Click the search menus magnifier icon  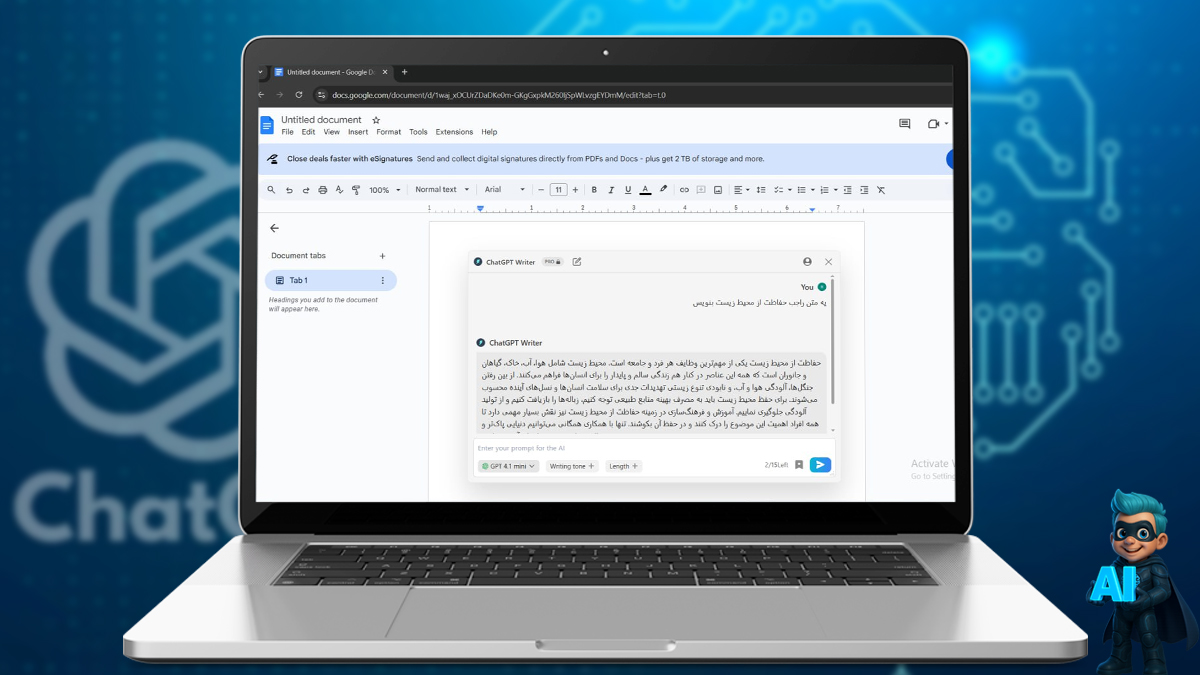(x=271, y=190)
